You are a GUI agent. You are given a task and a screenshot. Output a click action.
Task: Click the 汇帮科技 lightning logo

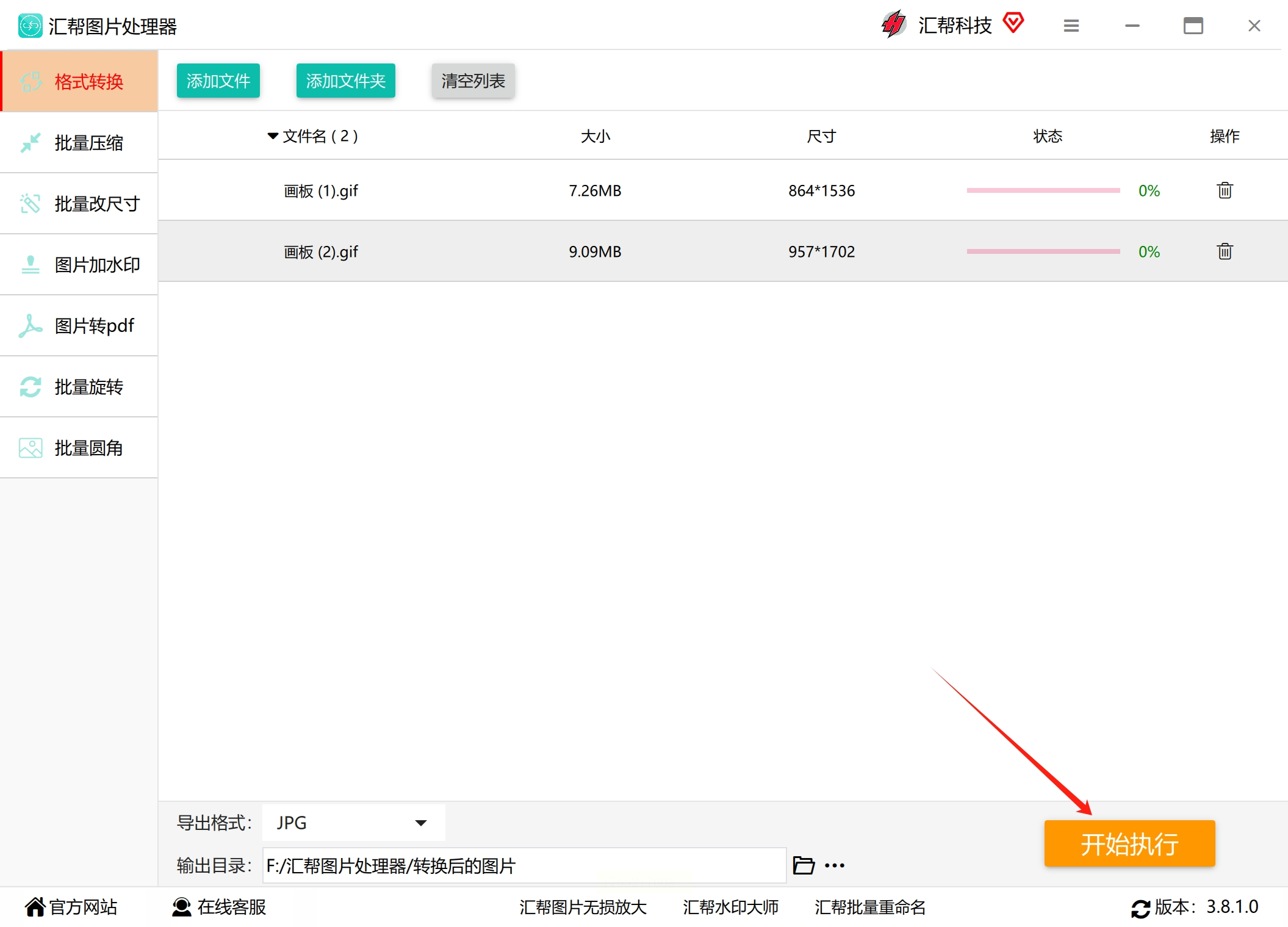[x=894, y=24]
